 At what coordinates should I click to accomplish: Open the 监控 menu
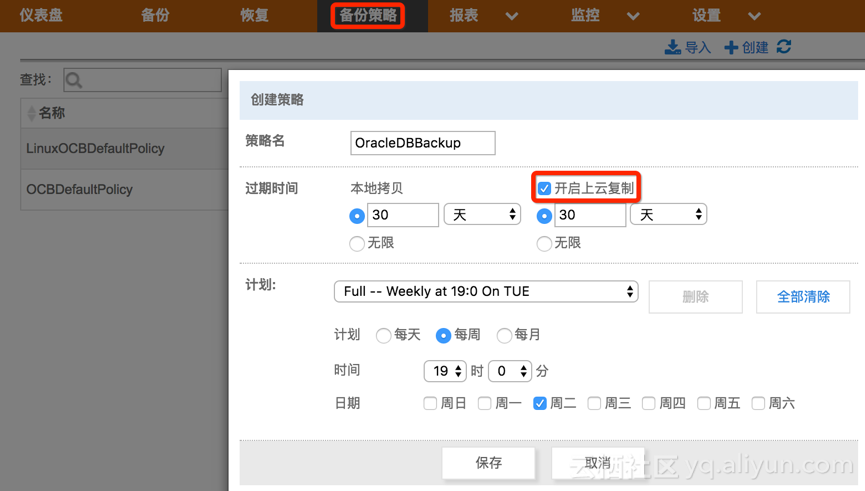point(585,15)
